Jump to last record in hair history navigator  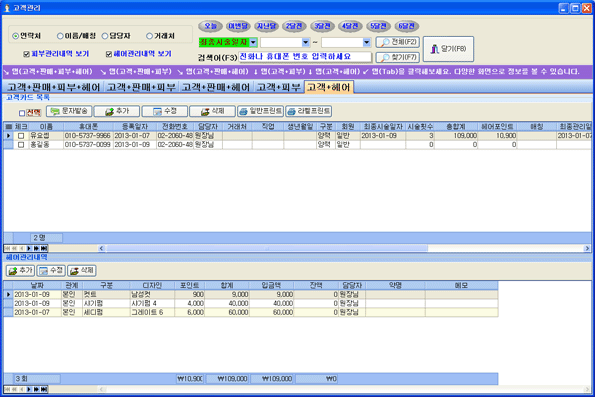44,389
